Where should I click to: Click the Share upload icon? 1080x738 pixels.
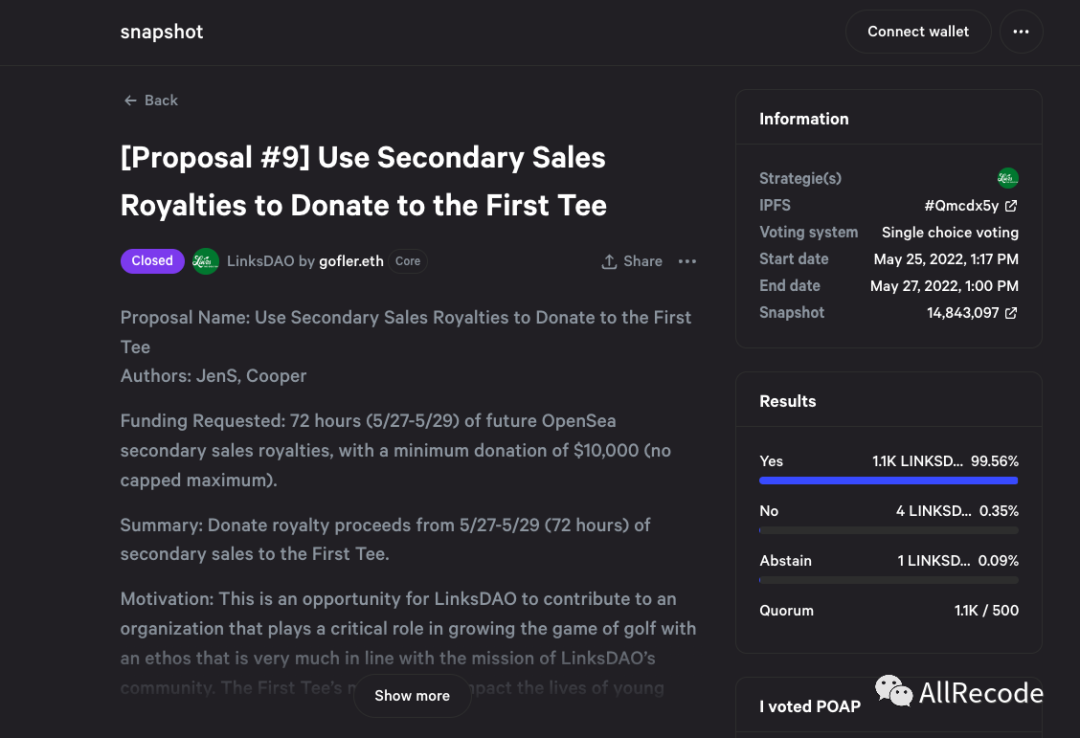click(609, 262)
